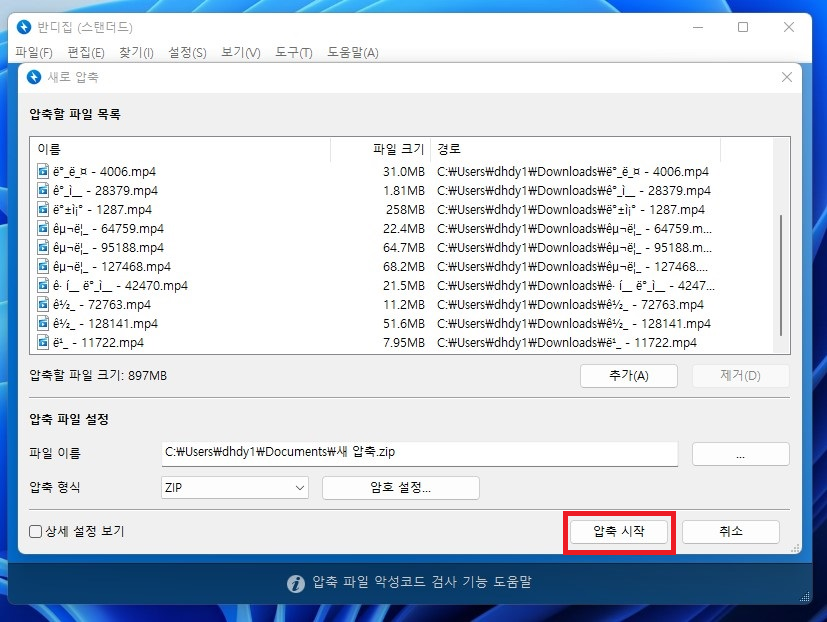Select the 42470.mp4 file name

121,285
